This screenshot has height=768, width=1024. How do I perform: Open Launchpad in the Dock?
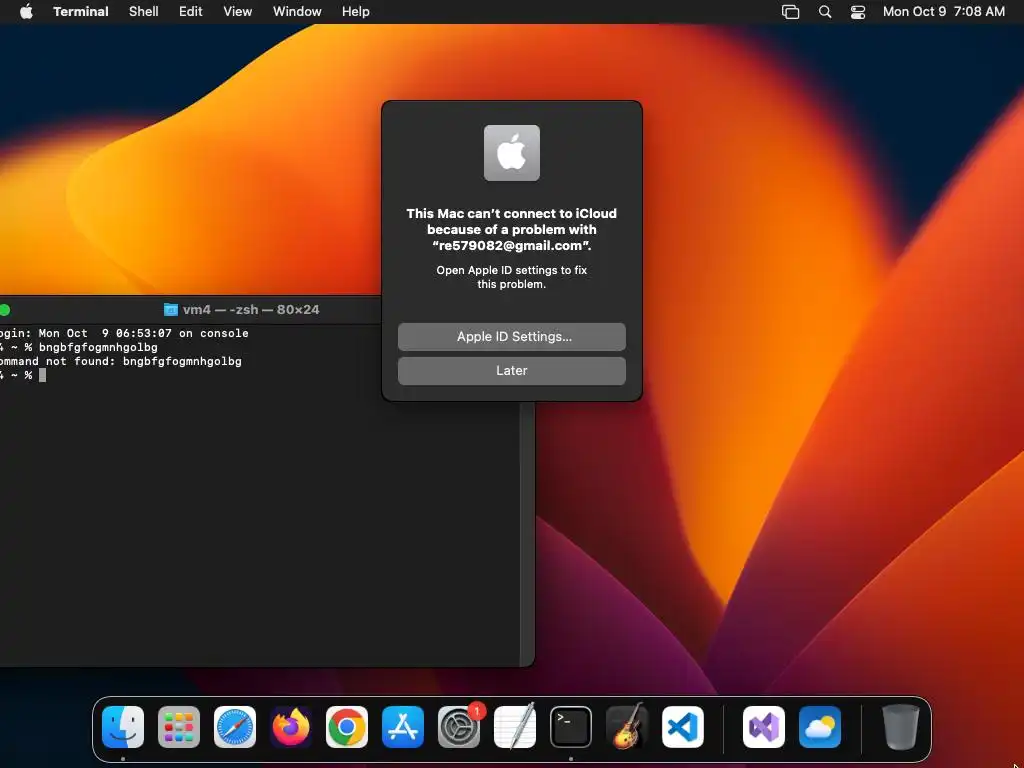(179, 727)
